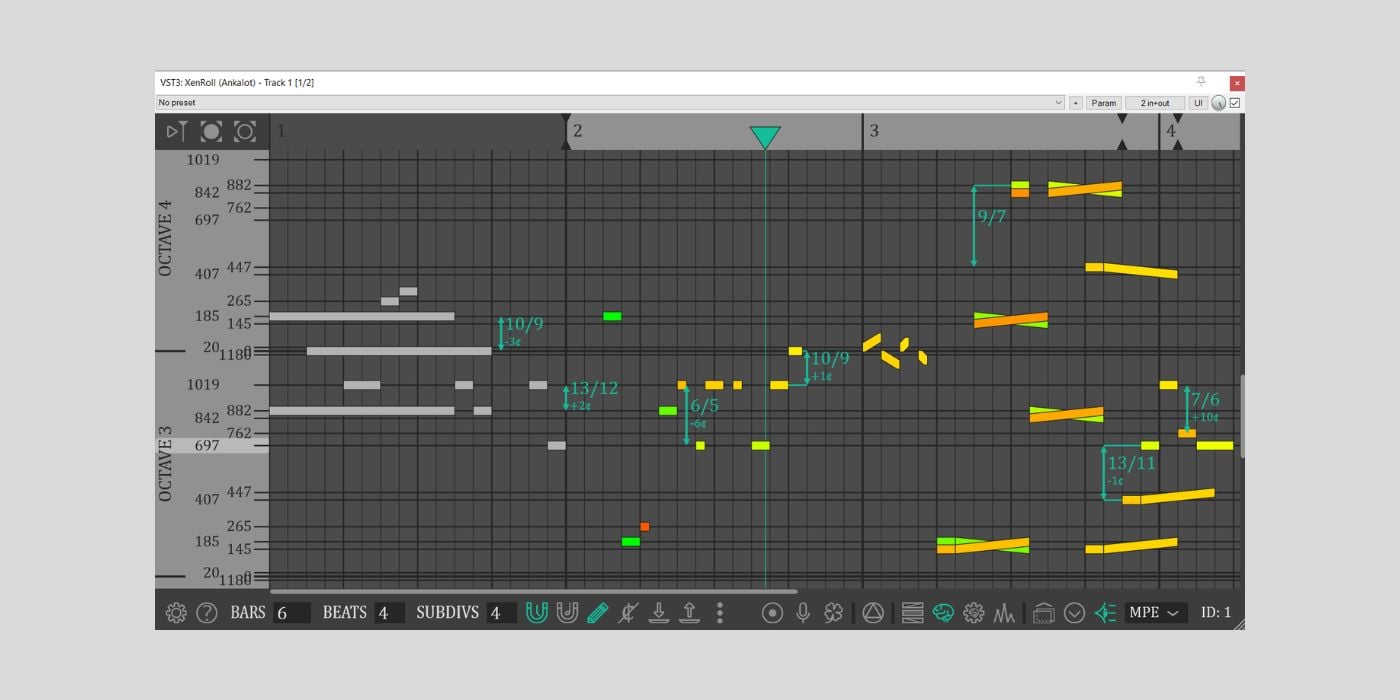Screen dimensions: 1400x700
Task: Toggle the grey horizontal snap magnet
Action: click(x=567, y=612)
